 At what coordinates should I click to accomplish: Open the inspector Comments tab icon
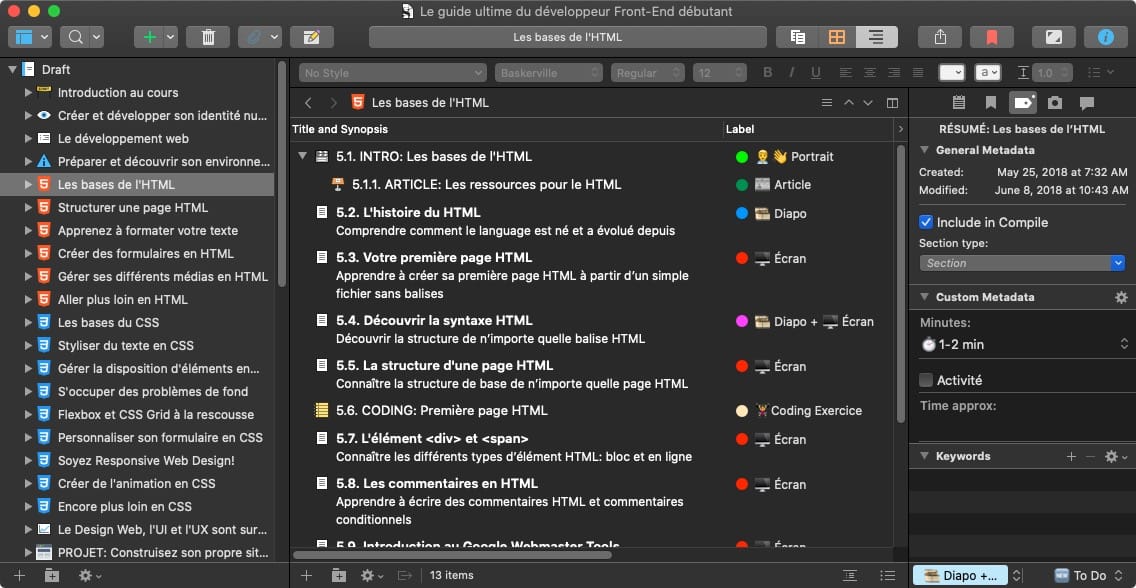pos(1087,103)
